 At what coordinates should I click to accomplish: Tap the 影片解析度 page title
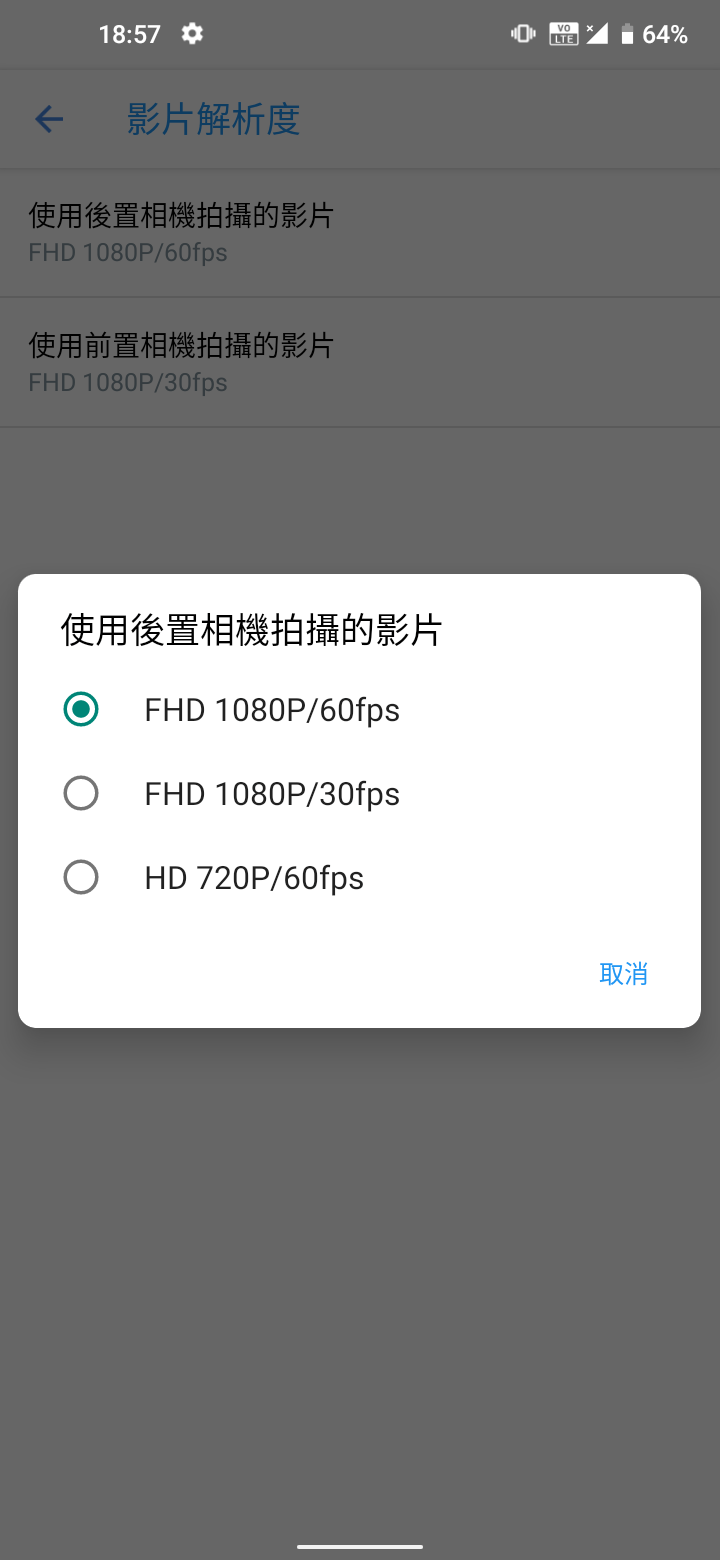point(213,120)
